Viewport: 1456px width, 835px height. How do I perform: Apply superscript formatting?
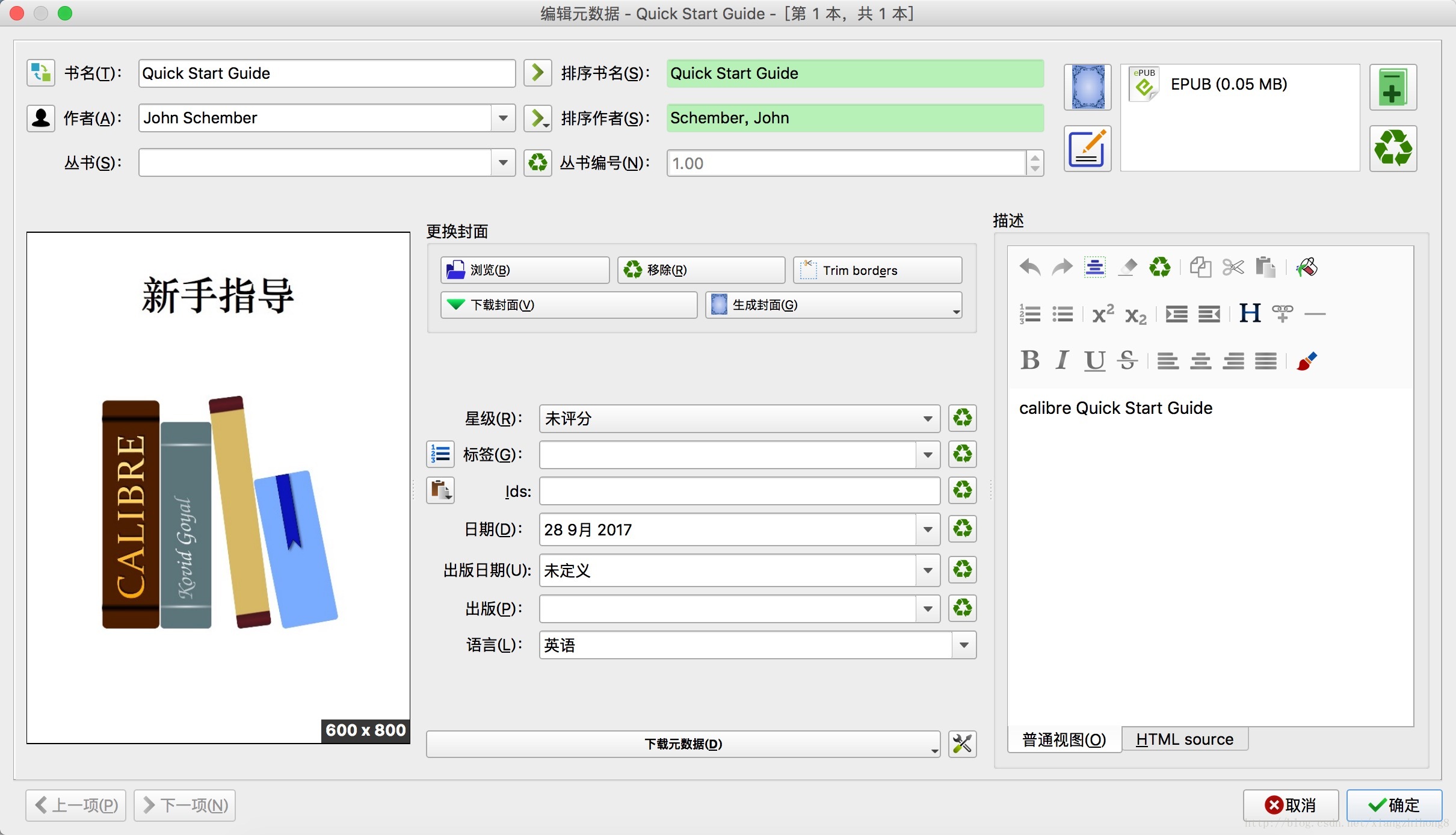tap(1103, 313)
